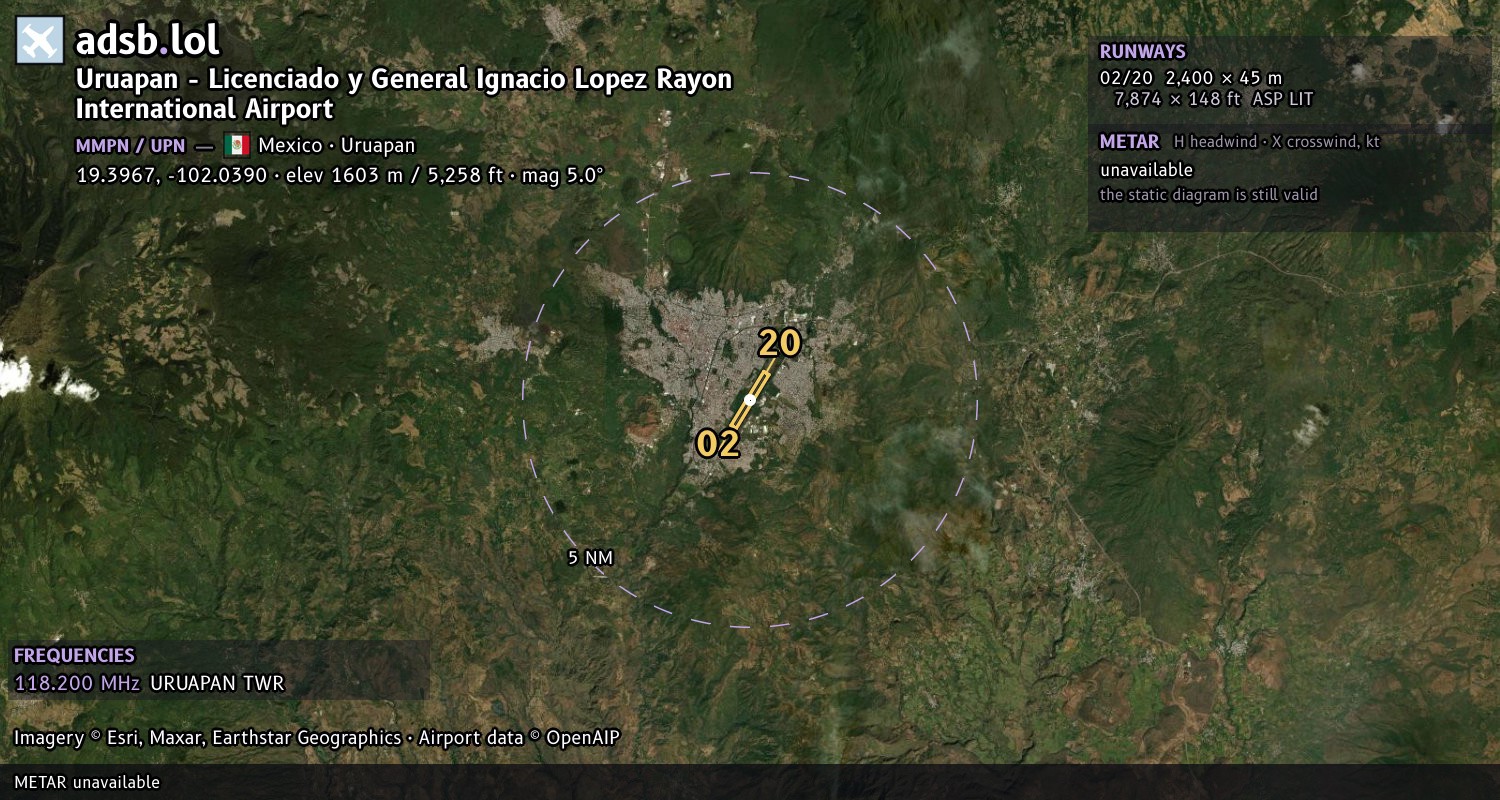Click the "7,874 × 148 ft ASP LIT" line
This screenshot has height=800, width=1500.
(1213, 99)
